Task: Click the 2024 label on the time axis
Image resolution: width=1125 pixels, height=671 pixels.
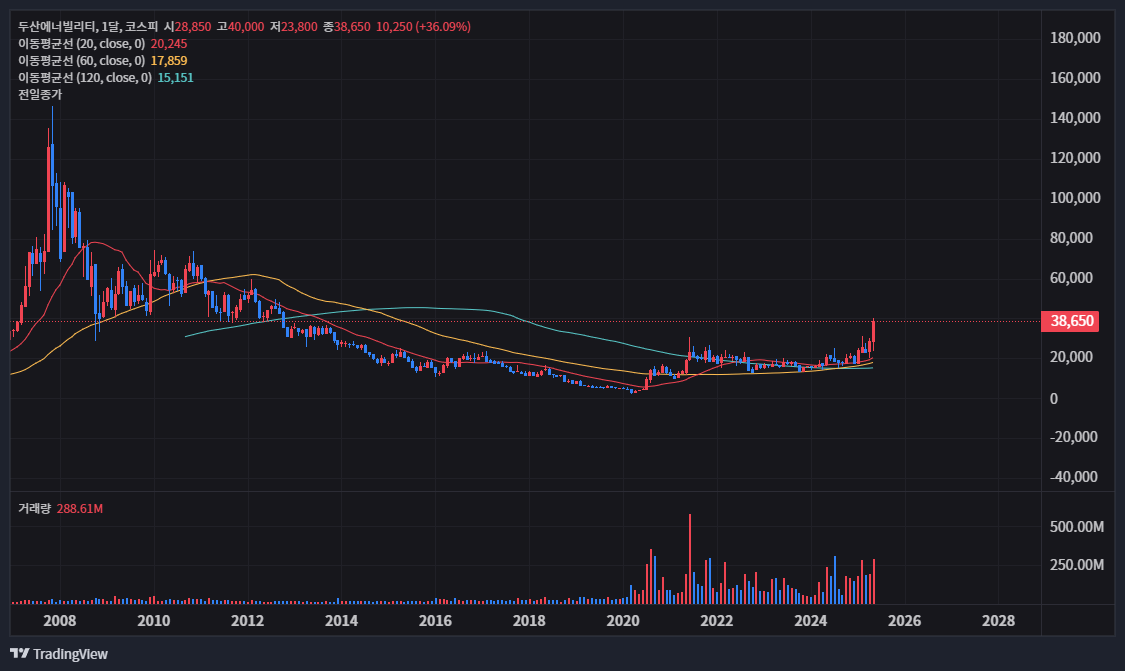Action: tap(811, 621)
